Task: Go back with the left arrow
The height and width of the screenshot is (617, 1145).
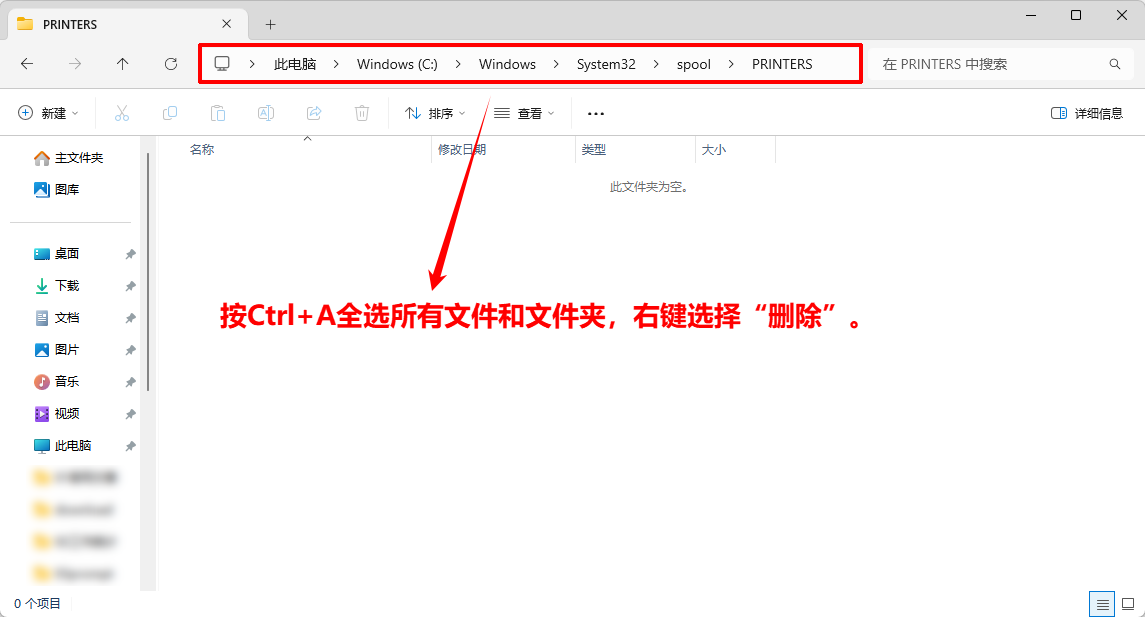Action: click(27, 64)
